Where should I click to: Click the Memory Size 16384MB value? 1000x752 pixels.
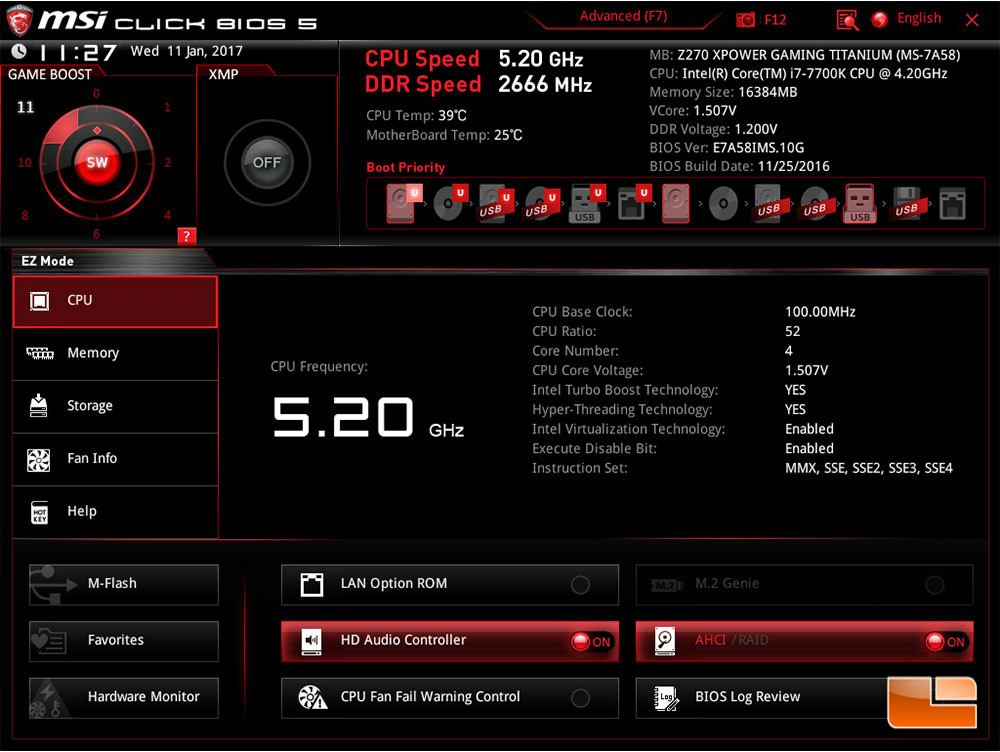tap(768, 92)
